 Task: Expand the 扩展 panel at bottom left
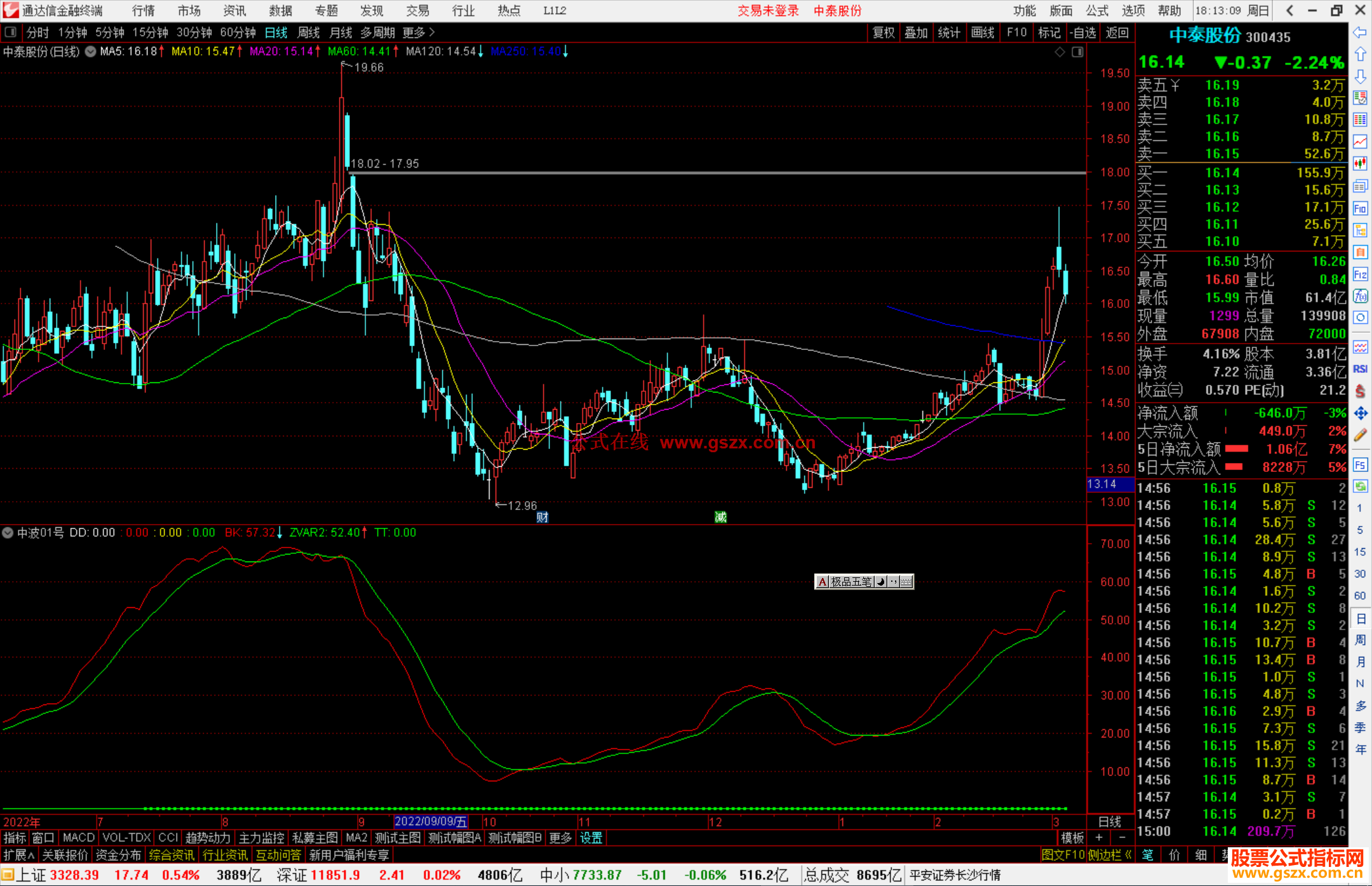tap(19, 855)
